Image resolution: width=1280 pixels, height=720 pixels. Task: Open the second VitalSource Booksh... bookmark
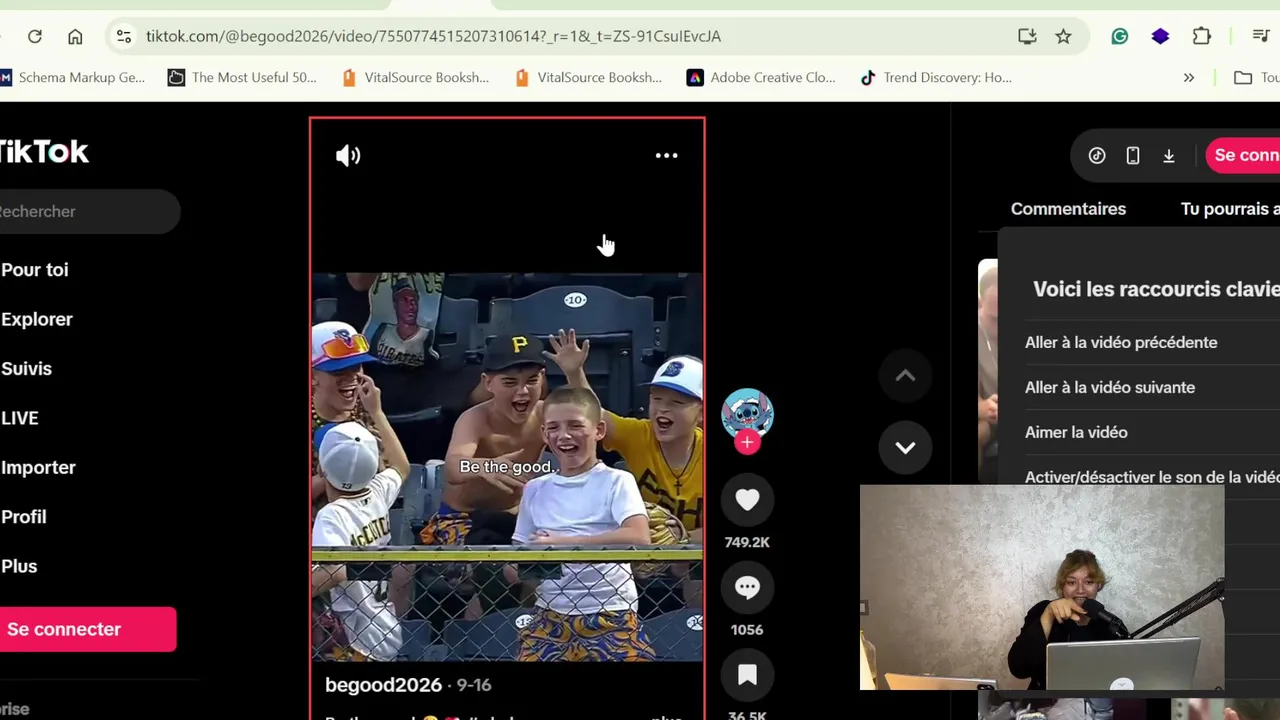[x=587, y=77]
